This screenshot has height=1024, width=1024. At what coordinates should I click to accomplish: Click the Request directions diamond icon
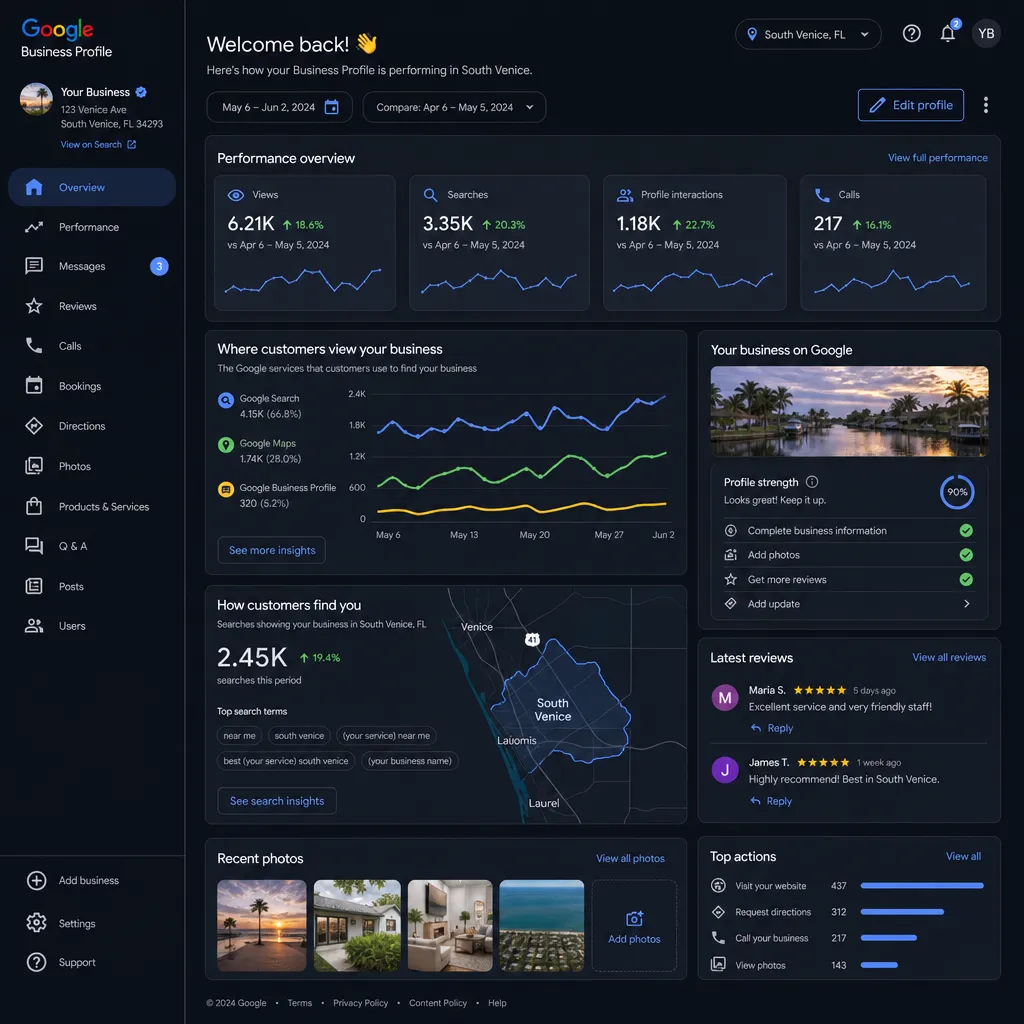pyautogui.click(x=718, y=912)
